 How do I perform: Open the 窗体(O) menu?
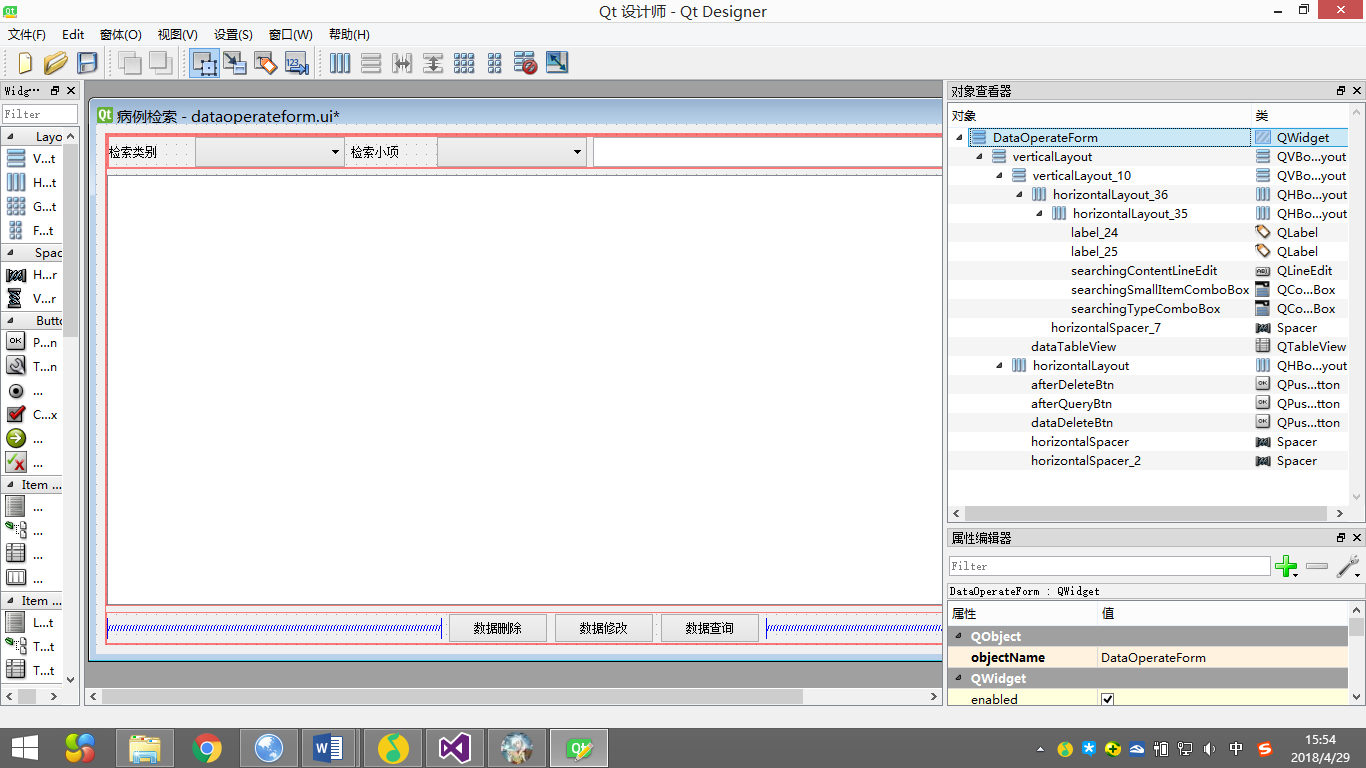[120, 34]
